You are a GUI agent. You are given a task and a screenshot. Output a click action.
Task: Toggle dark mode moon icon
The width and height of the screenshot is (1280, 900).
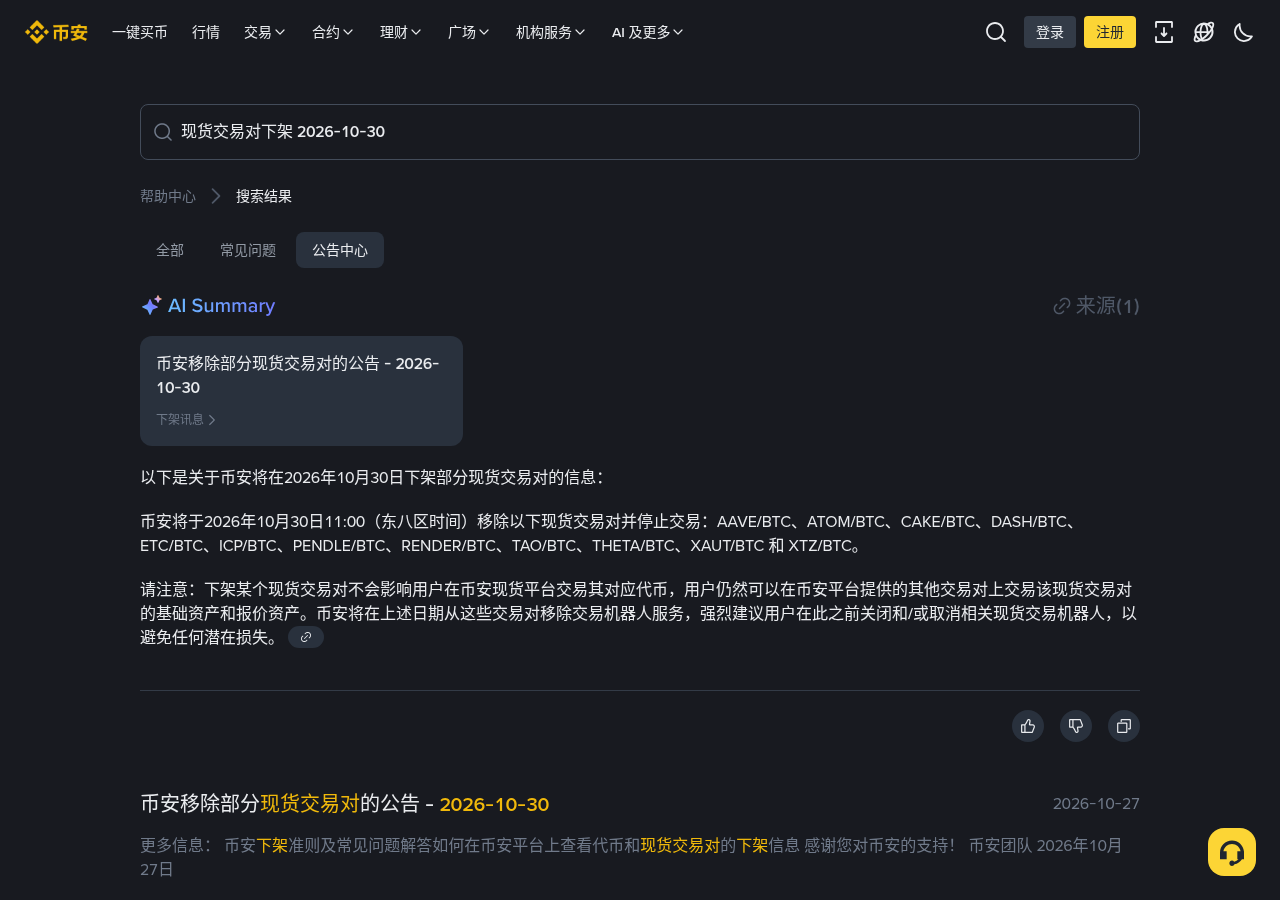coord(1244,32)
